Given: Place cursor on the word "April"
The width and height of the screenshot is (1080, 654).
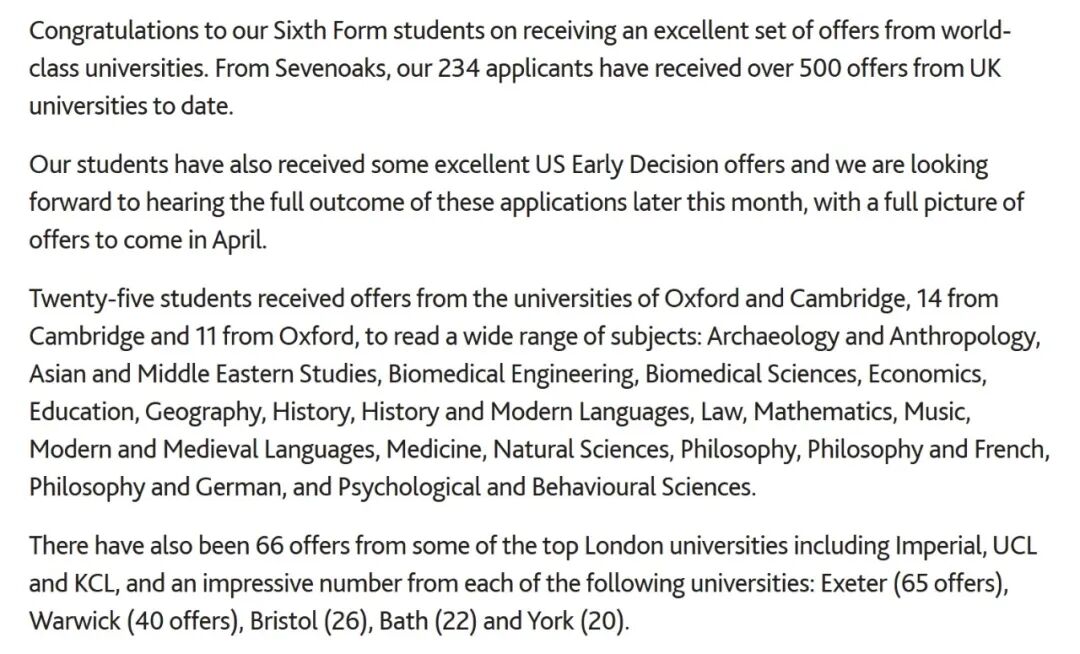Looking at the screenshot, I should [x=239, y=240].
